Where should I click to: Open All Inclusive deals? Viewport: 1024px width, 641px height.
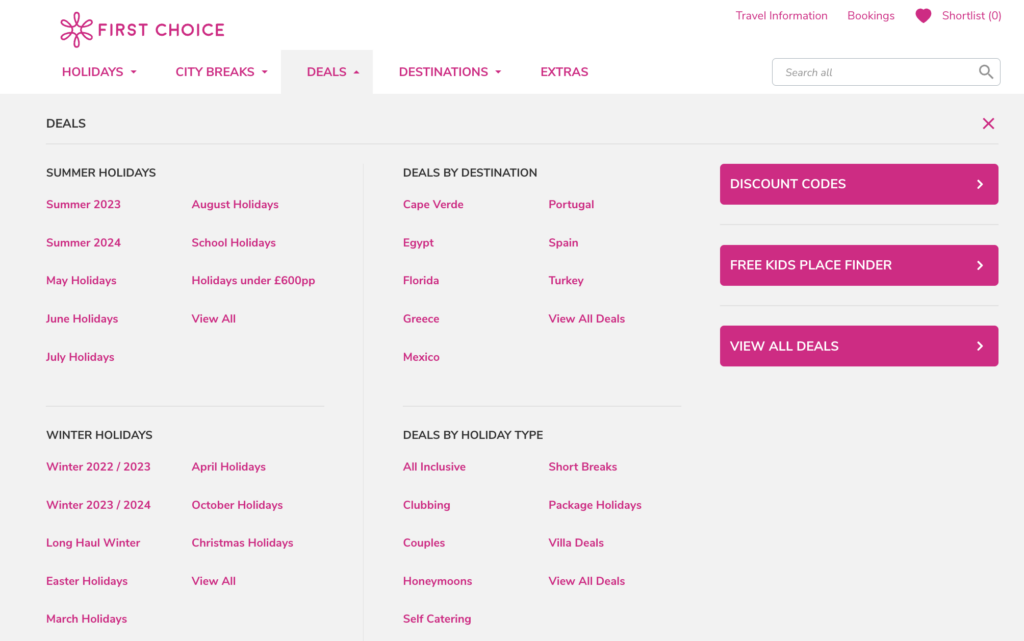[434, 467]
